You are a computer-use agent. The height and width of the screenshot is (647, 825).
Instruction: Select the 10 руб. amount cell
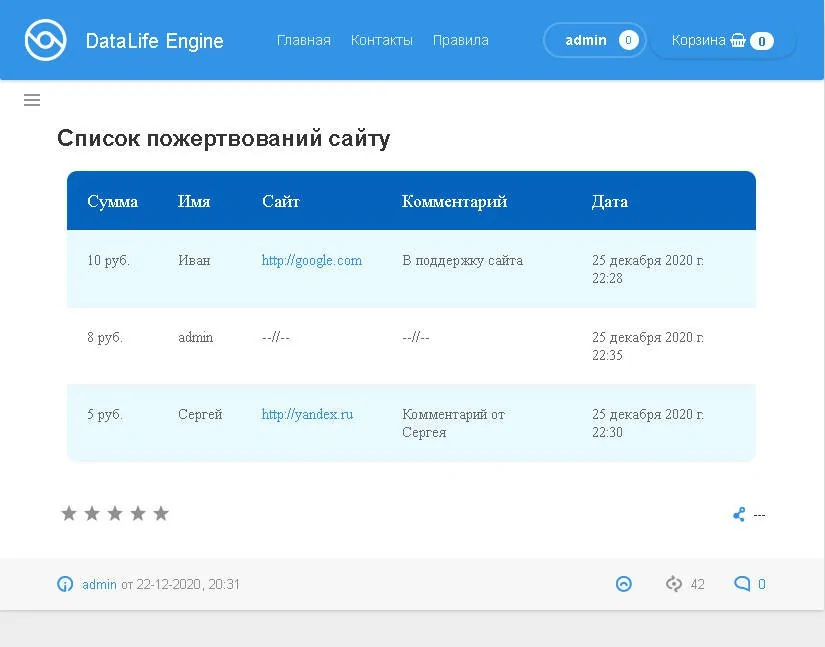coord(108,260)
